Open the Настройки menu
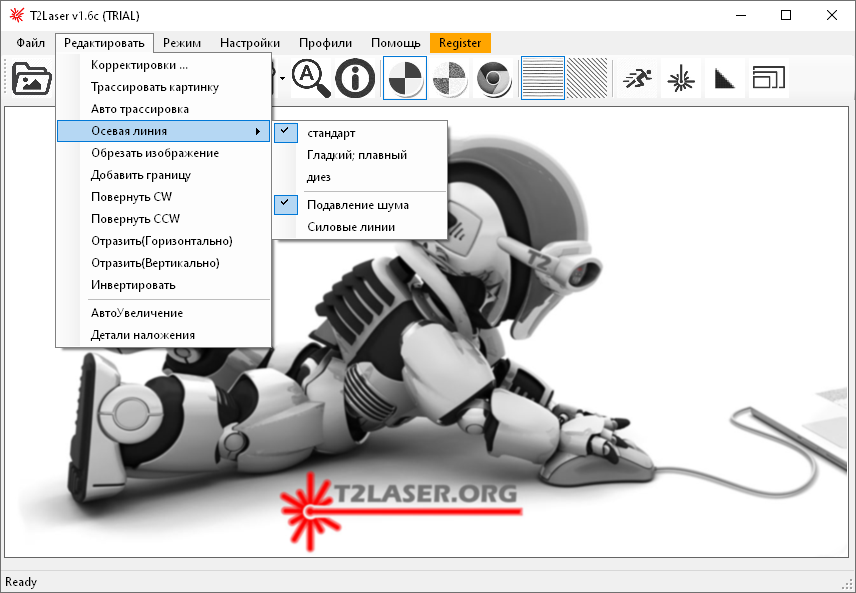 click(250, 43)
